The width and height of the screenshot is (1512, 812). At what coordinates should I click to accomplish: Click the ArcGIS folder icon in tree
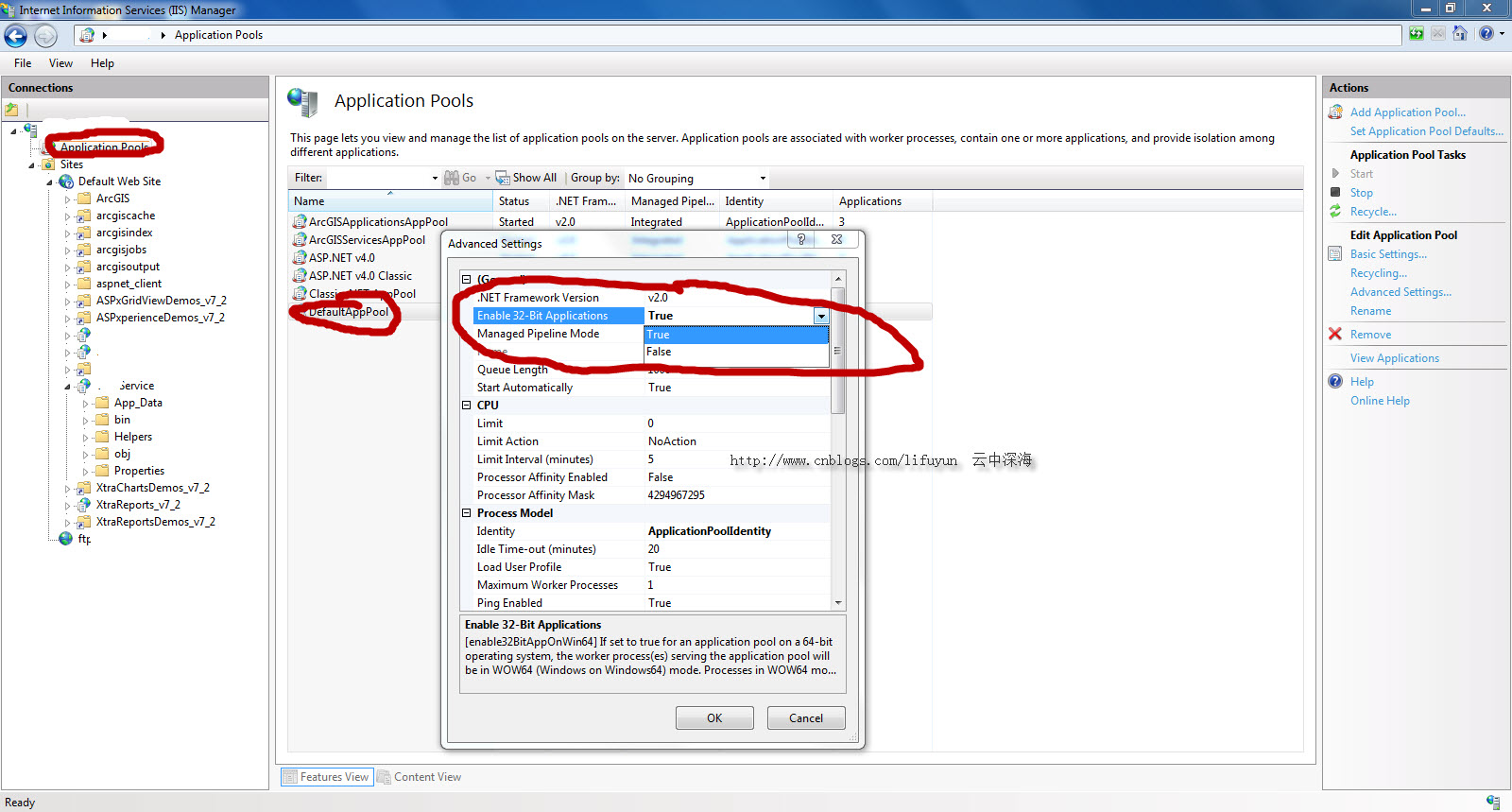click(x=84, y=199)
